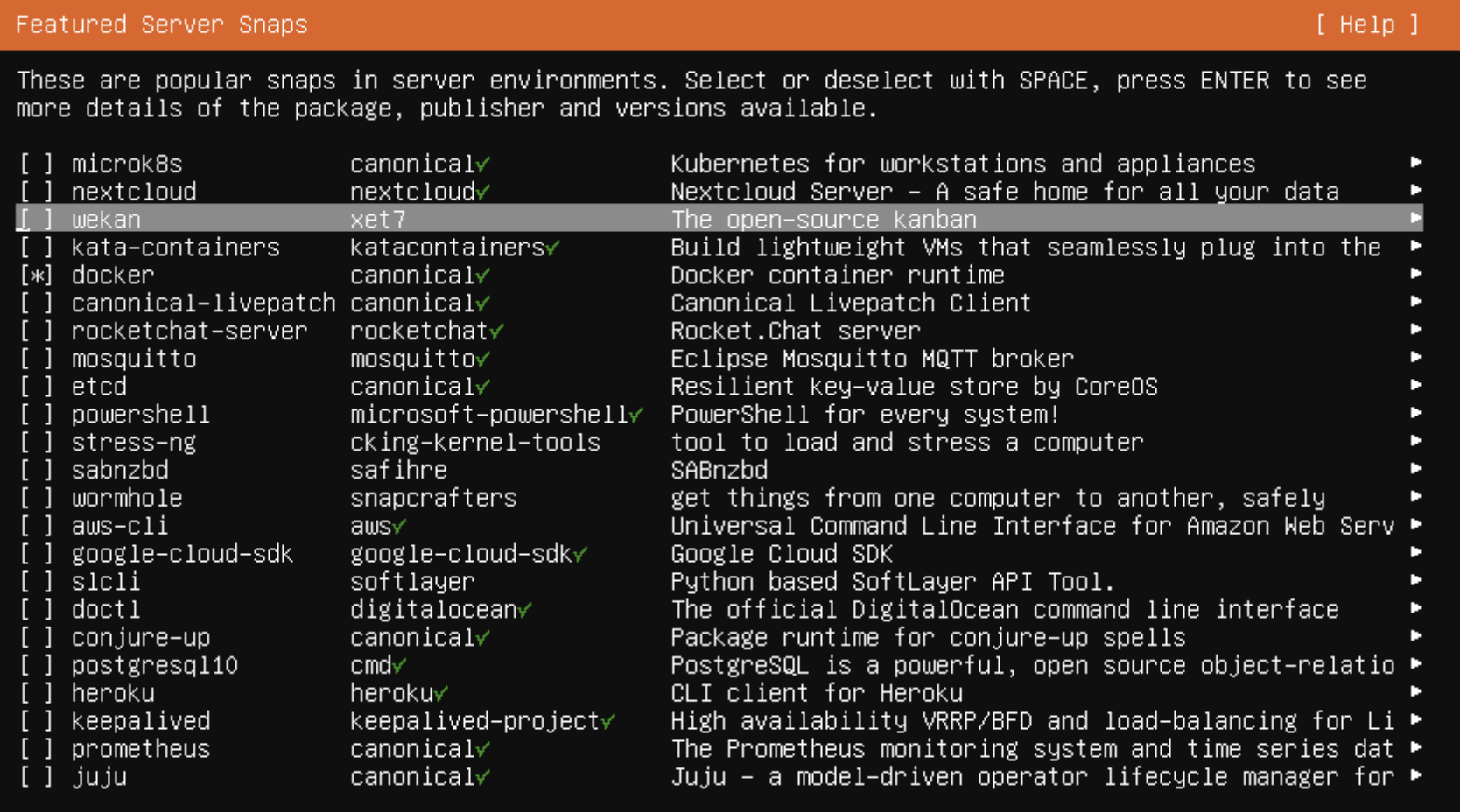Image resolution: width=1460 pixels, height=812 pixels.
Task: Click the green checkmark beside katacontainers publisher
Action: tap(553, 248)
